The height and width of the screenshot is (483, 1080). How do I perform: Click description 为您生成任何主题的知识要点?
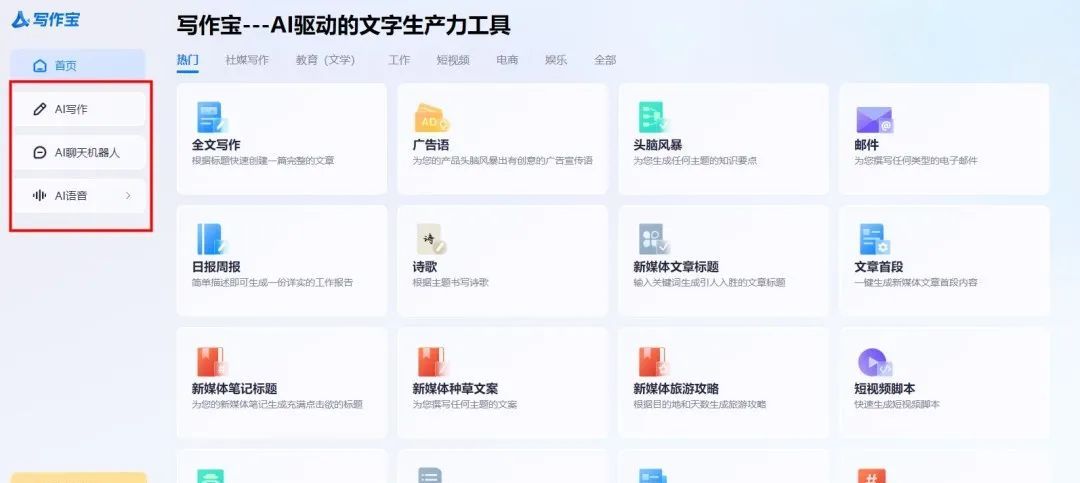pos(695,161)
